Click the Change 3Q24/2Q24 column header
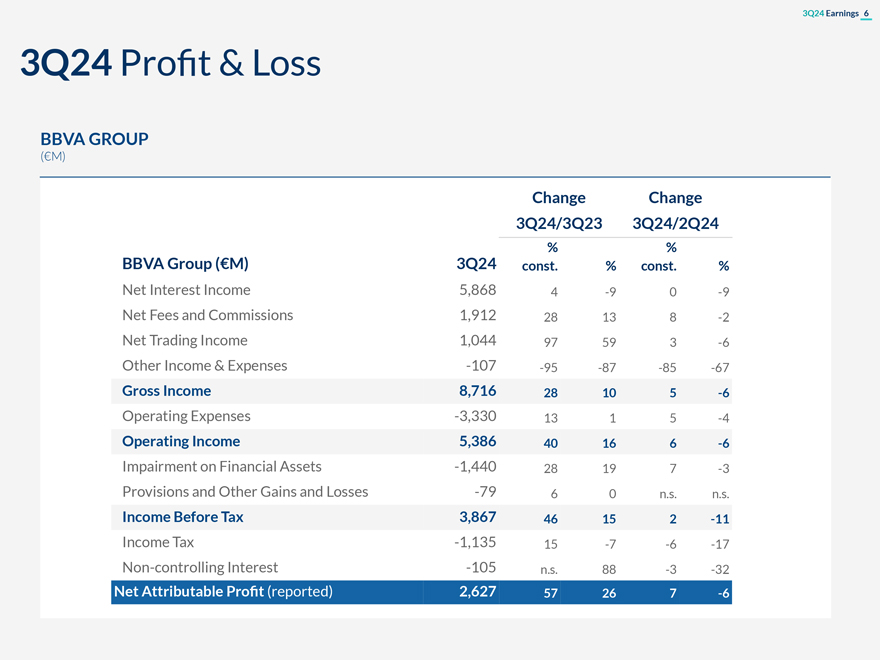Viewport: 880px width, 660px height. point(675,210)
